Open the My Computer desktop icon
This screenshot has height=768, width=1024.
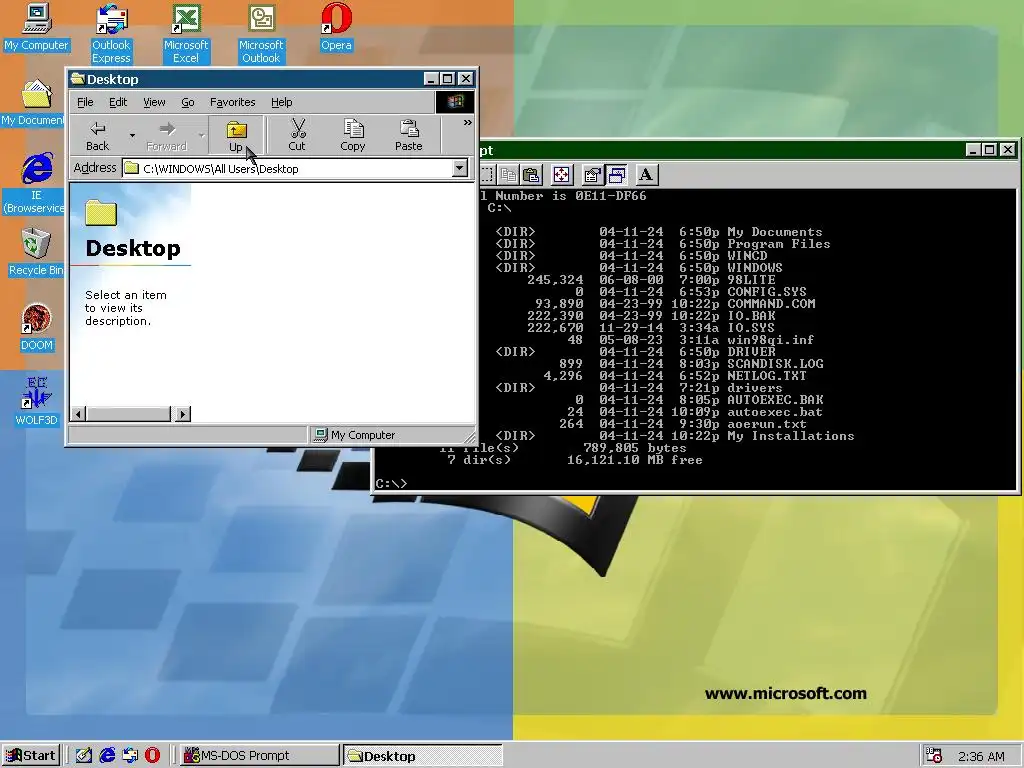tap(37, 27)
